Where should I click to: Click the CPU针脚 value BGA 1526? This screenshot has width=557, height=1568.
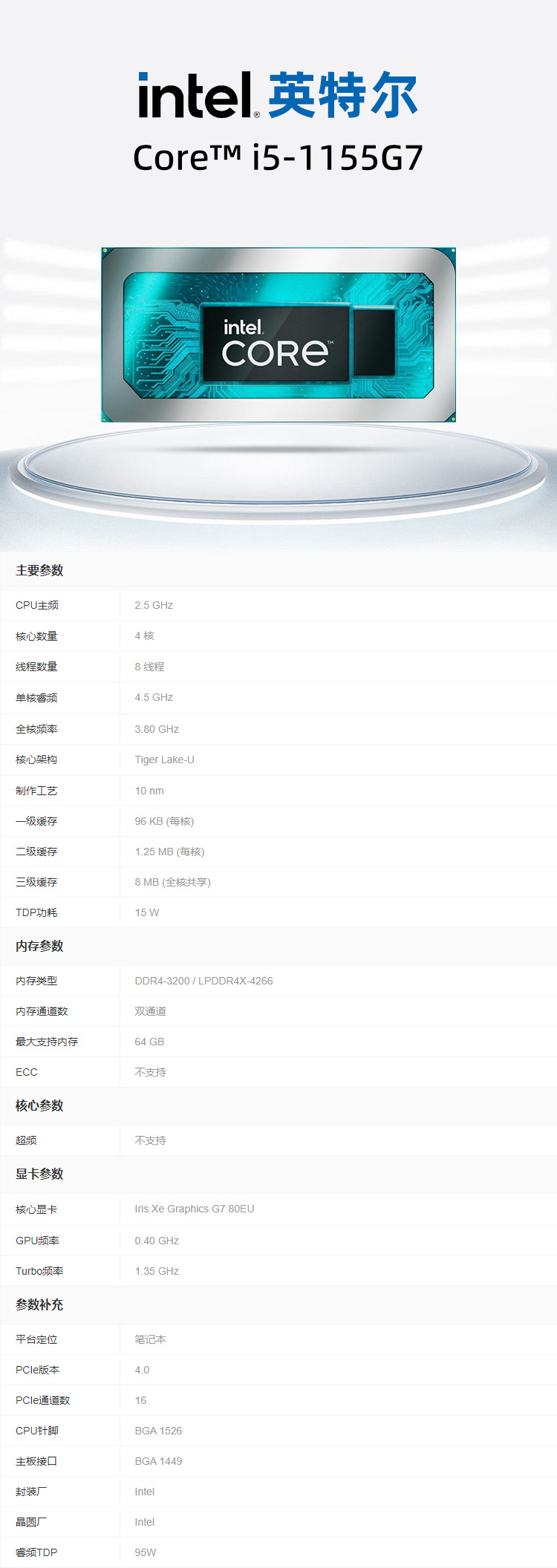(x=158, y=1431)
